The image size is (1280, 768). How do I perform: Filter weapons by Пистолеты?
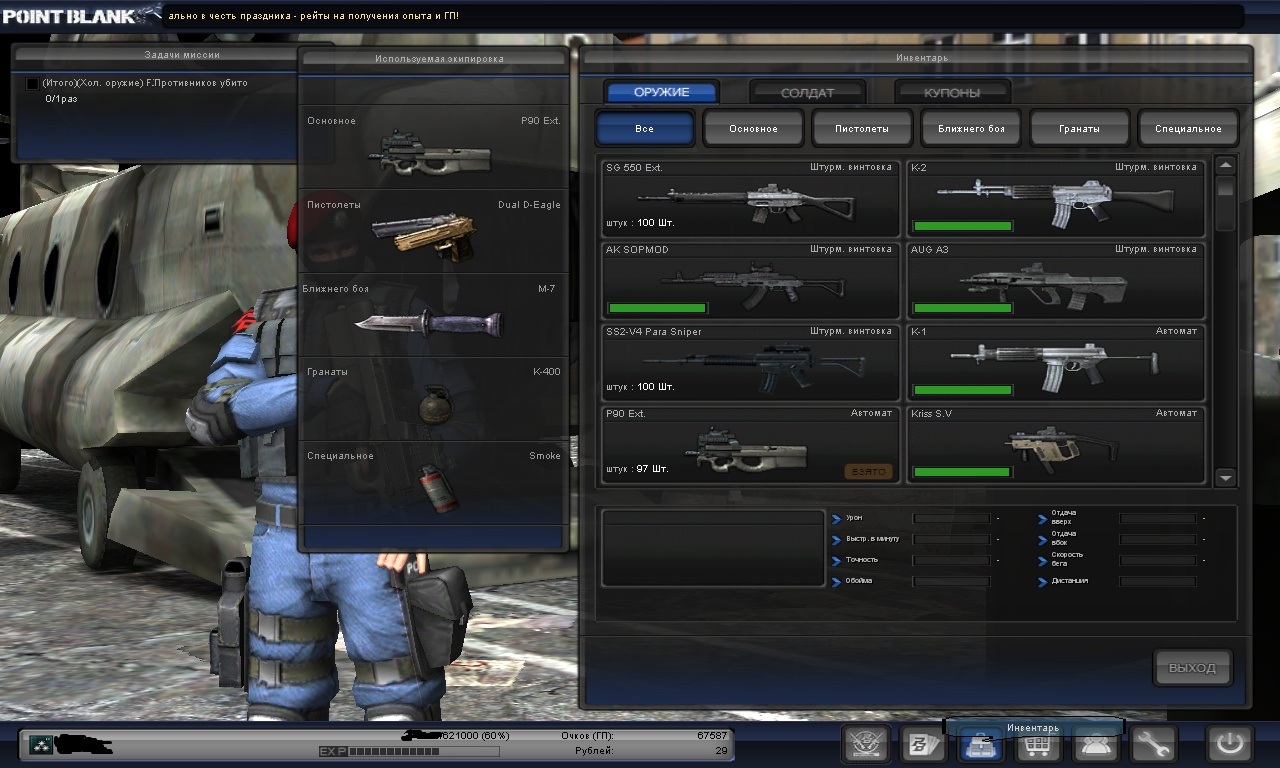862,128
